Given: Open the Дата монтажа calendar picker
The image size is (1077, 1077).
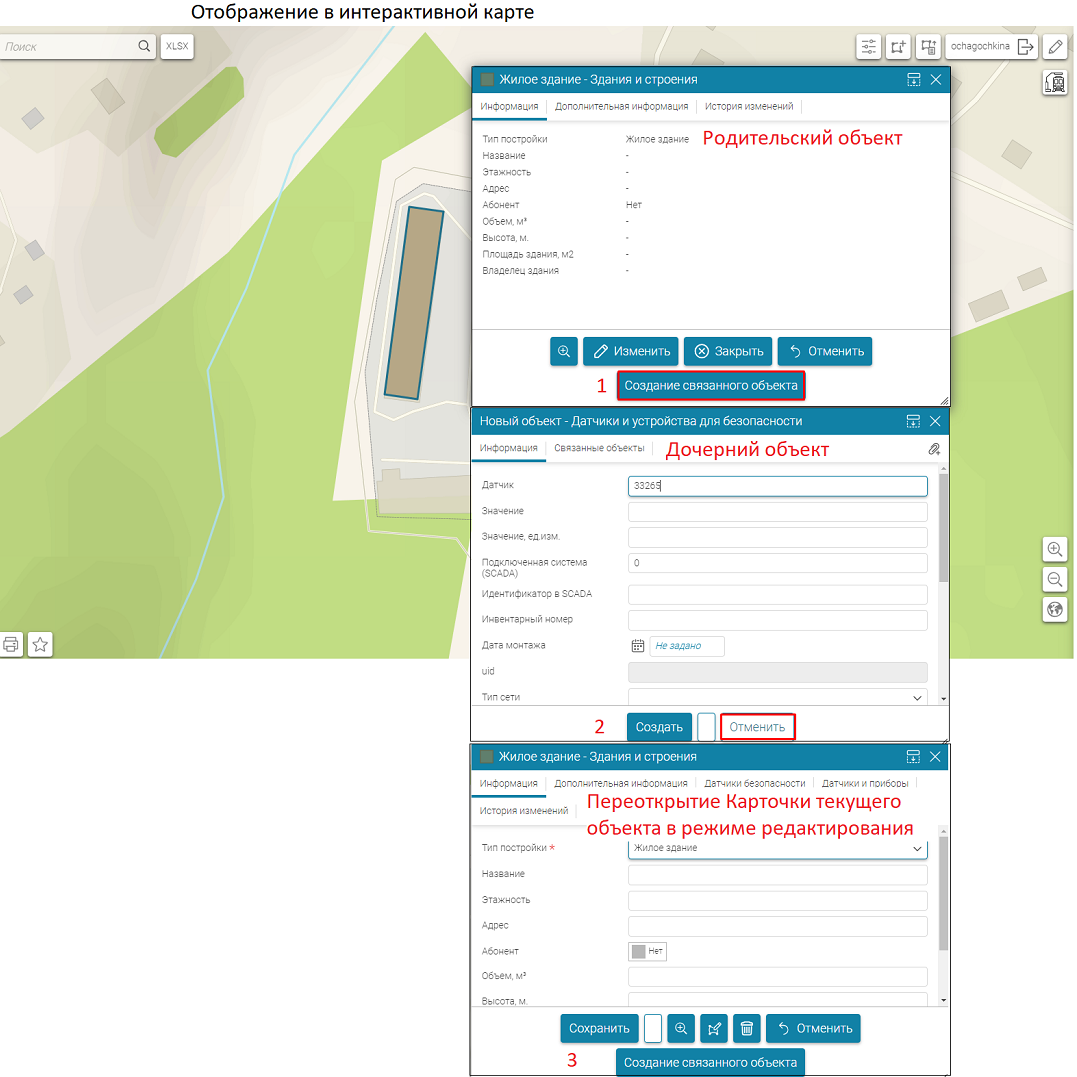Looking at the screenshot, I should tap(638, 646).
